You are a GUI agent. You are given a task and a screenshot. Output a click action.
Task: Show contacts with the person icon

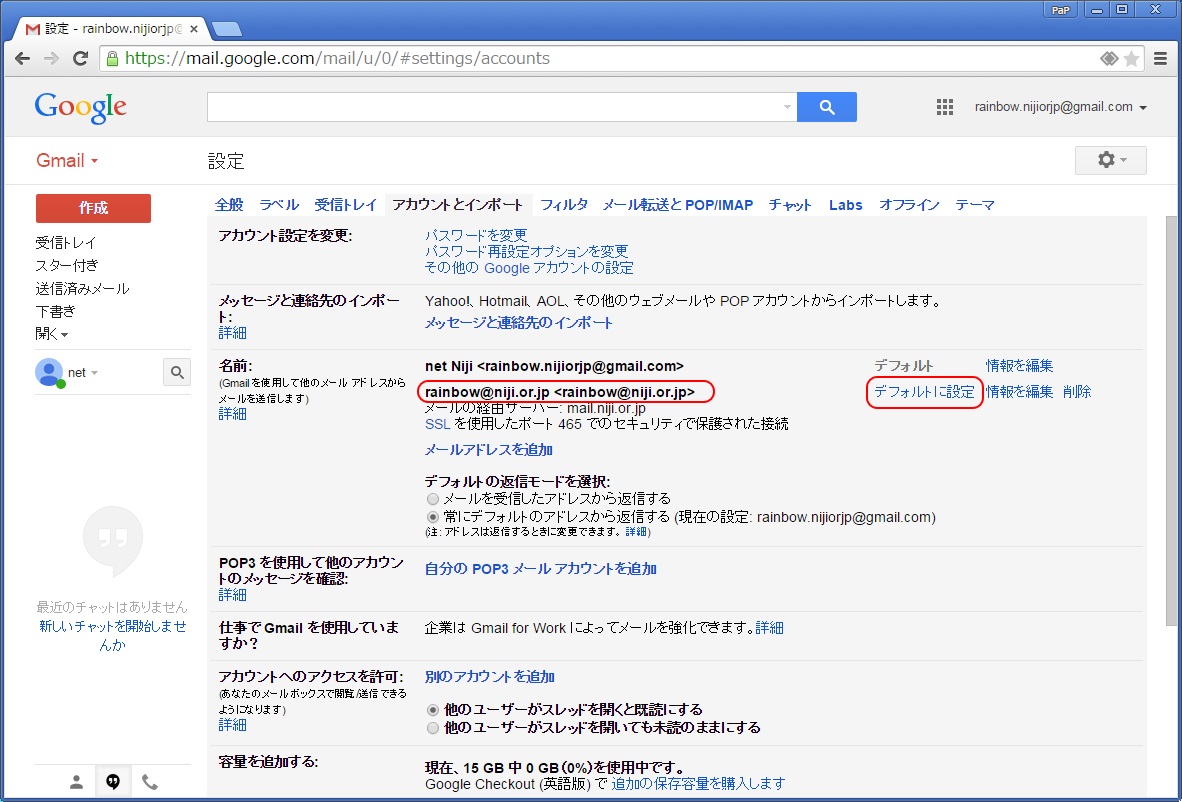(x=76, y=782)
